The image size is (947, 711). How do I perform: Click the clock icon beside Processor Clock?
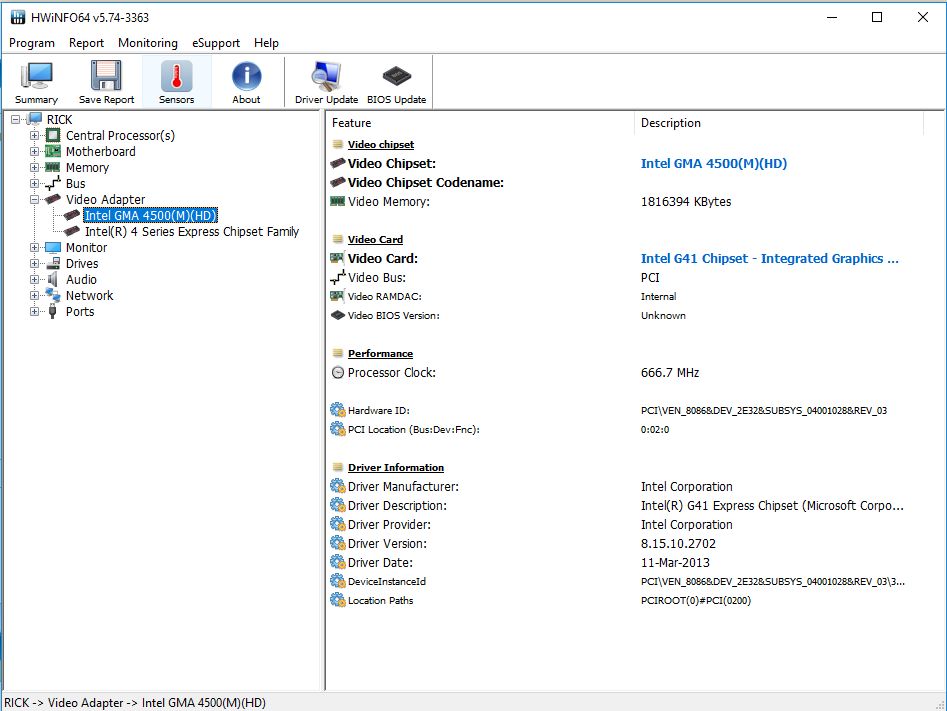coord(338,373)
